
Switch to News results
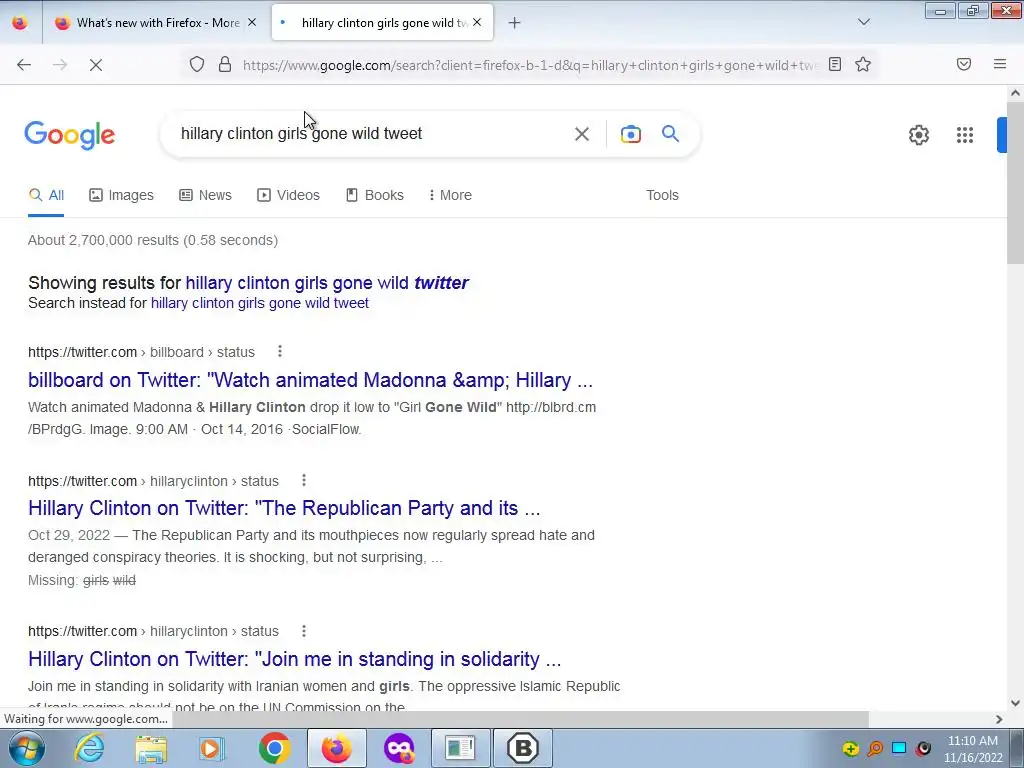pyautogui.click(x=206, y=195)
